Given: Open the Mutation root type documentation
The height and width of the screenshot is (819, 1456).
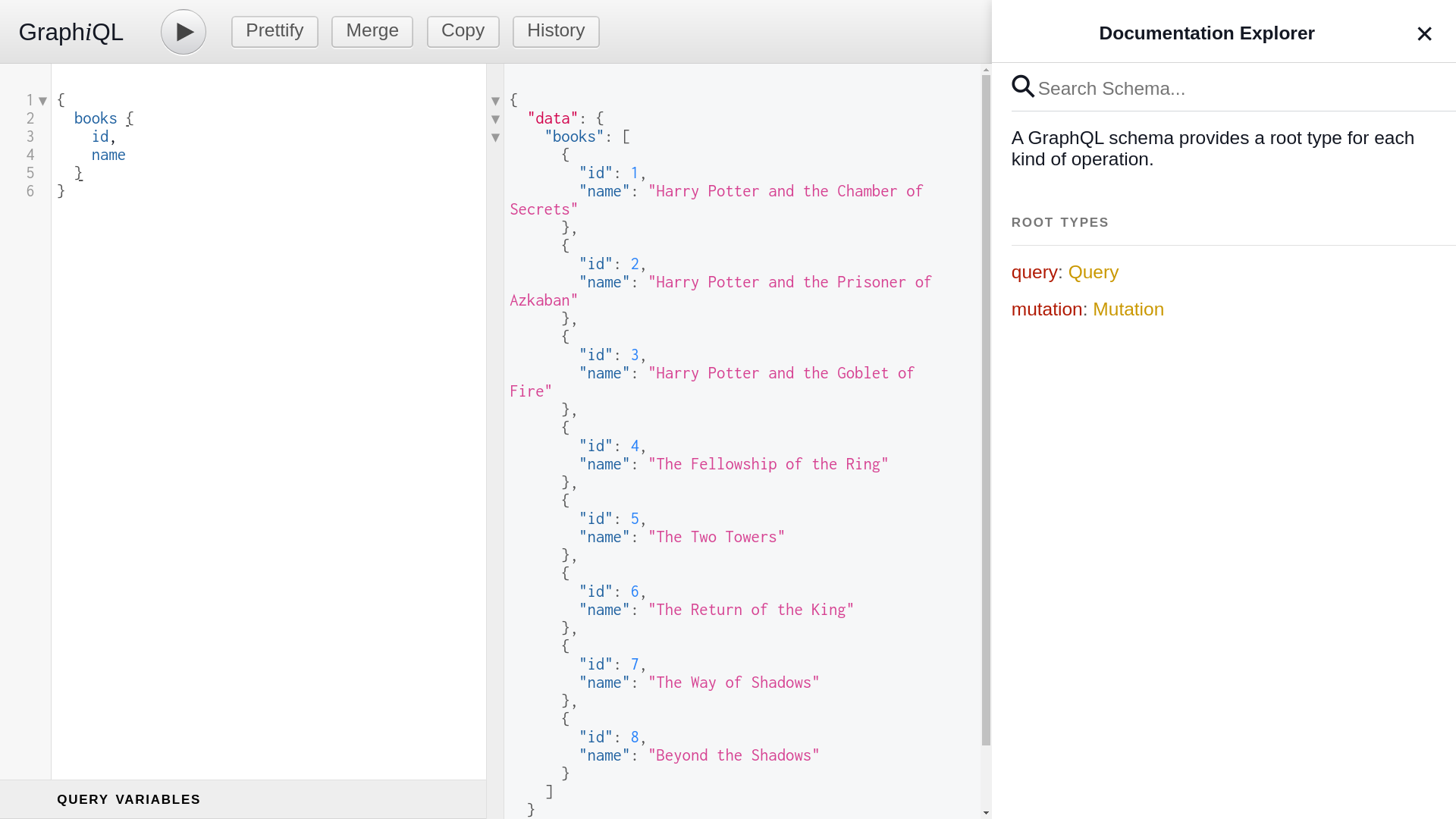Looking at the screenshot, I should (1128, 309).
